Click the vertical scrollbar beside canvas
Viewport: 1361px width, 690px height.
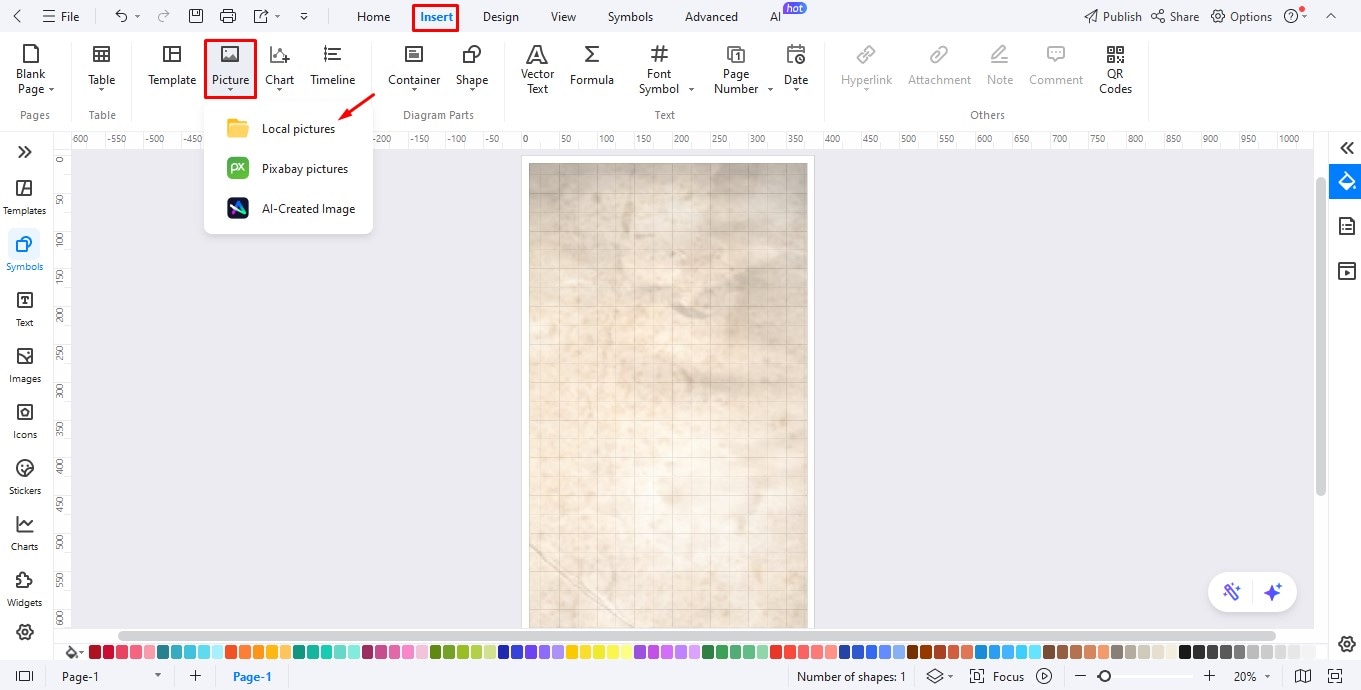[1320, 334]
